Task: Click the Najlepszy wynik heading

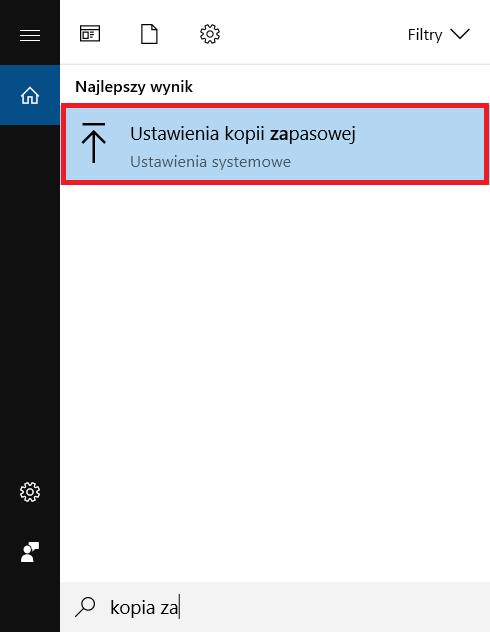Action: click(x=134, y=87)
